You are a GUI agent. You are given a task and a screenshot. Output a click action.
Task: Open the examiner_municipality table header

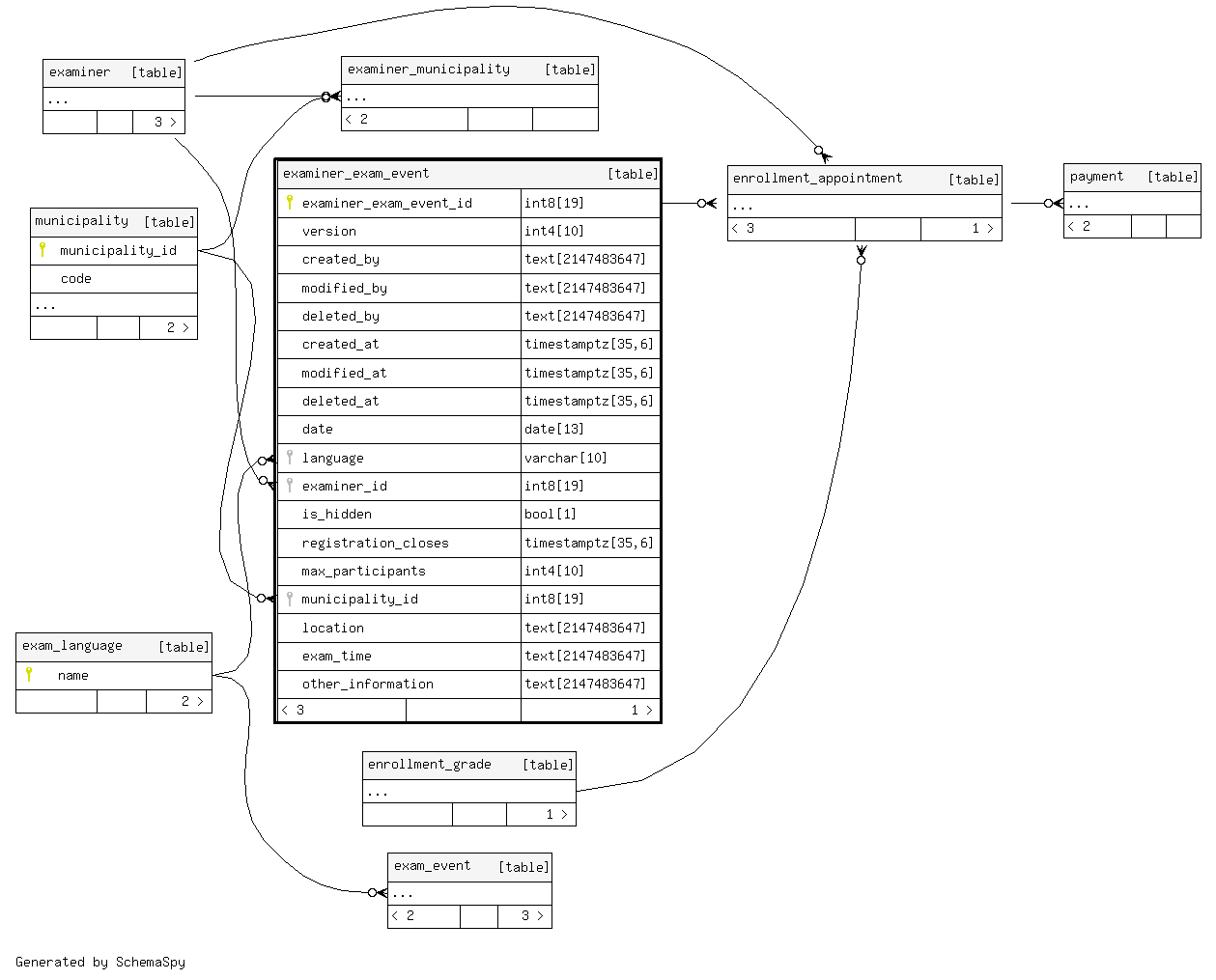point(469,70)
